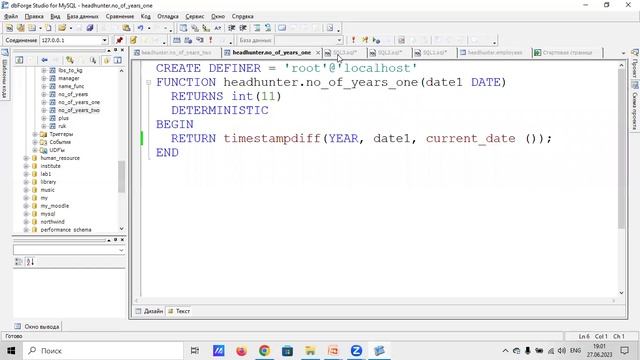This screenshot has width=640, height=360.
Task: Open the Отладка menu
Action: (168, 16)
